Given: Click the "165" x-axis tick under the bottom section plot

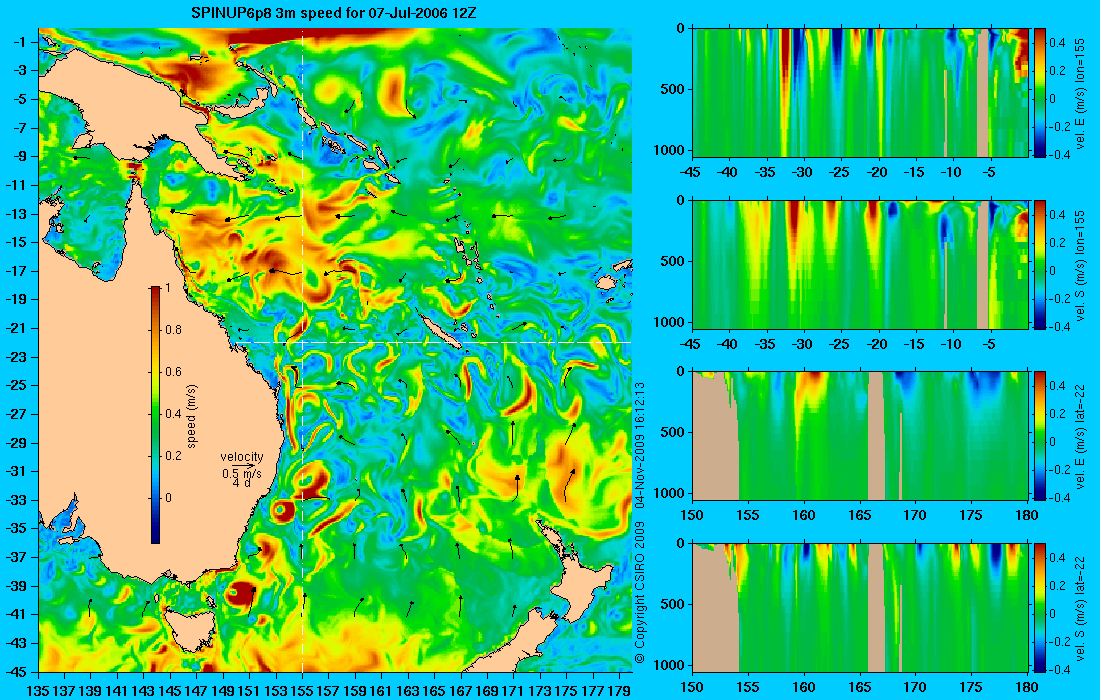Looking at the screenshot, I should [x=860, y=687].
